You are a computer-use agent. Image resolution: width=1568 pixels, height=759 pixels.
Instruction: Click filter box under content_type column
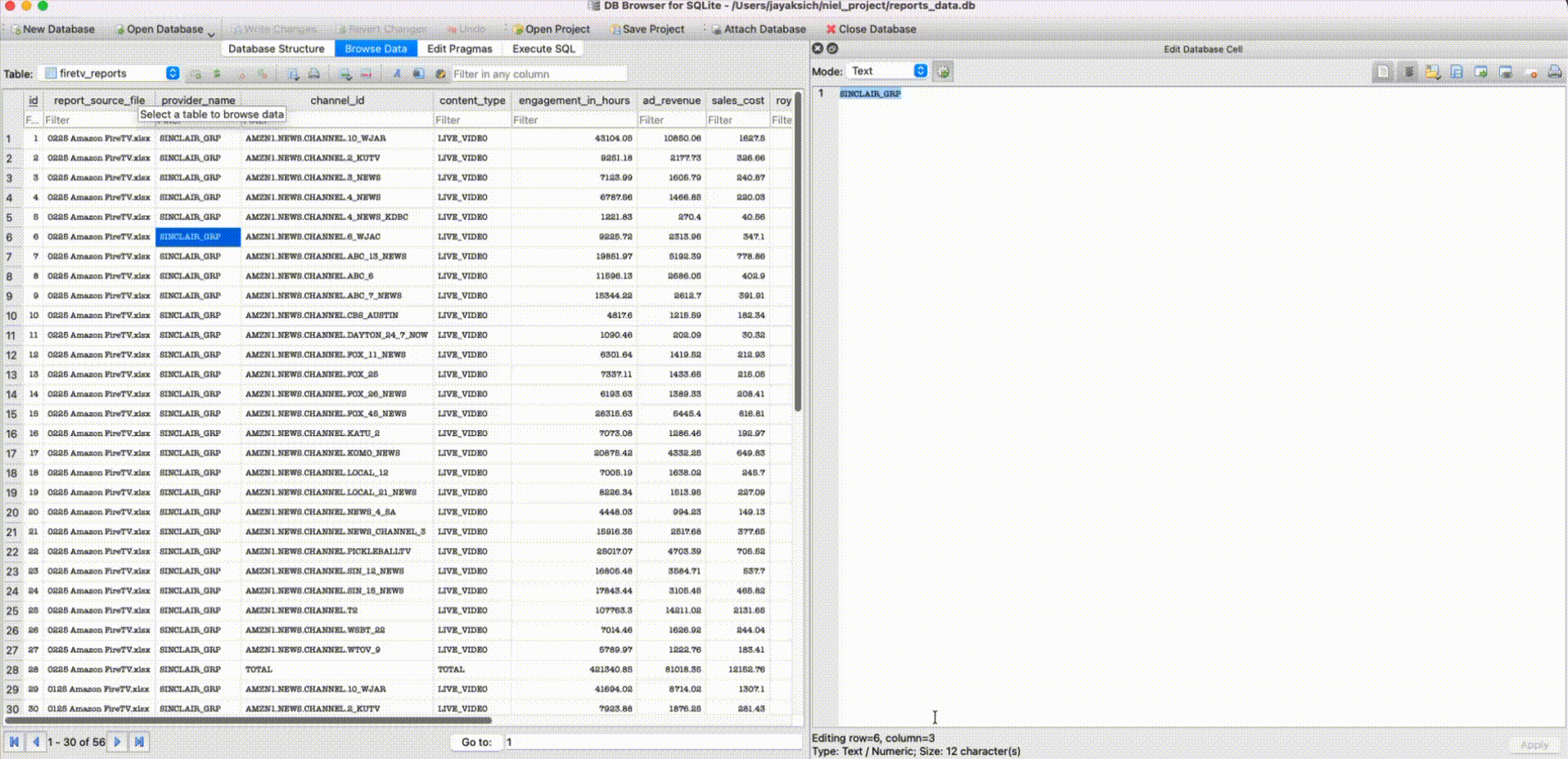[x=471, y=119]
